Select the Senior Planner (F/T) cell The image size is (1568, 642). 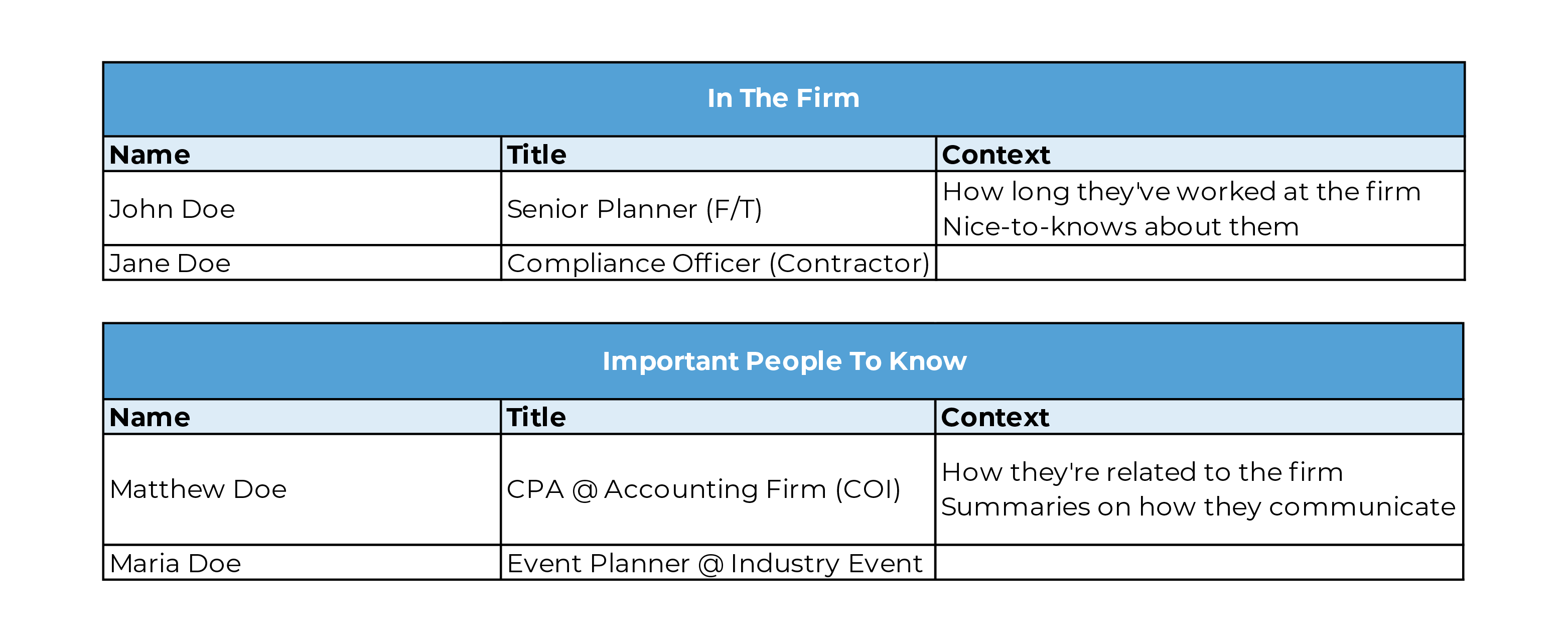tap(718, 209)
